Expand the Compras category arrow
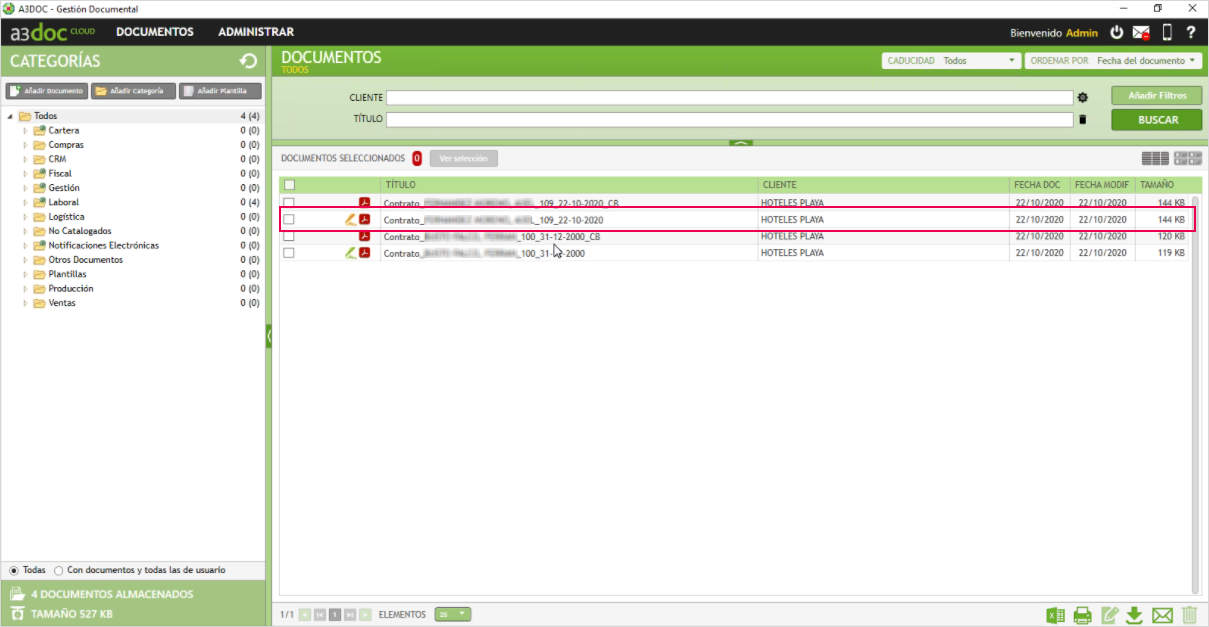The width and height of the screenshot is (1209, 627). coord(26,145)
